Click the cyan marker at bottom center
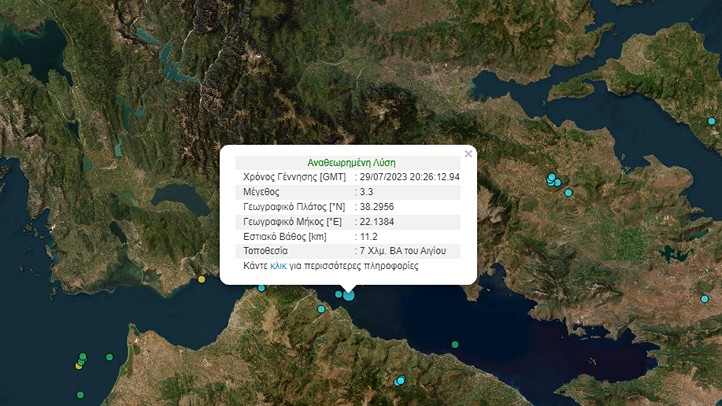Viewport: 722px width, 406px height. tap(400, 380)
